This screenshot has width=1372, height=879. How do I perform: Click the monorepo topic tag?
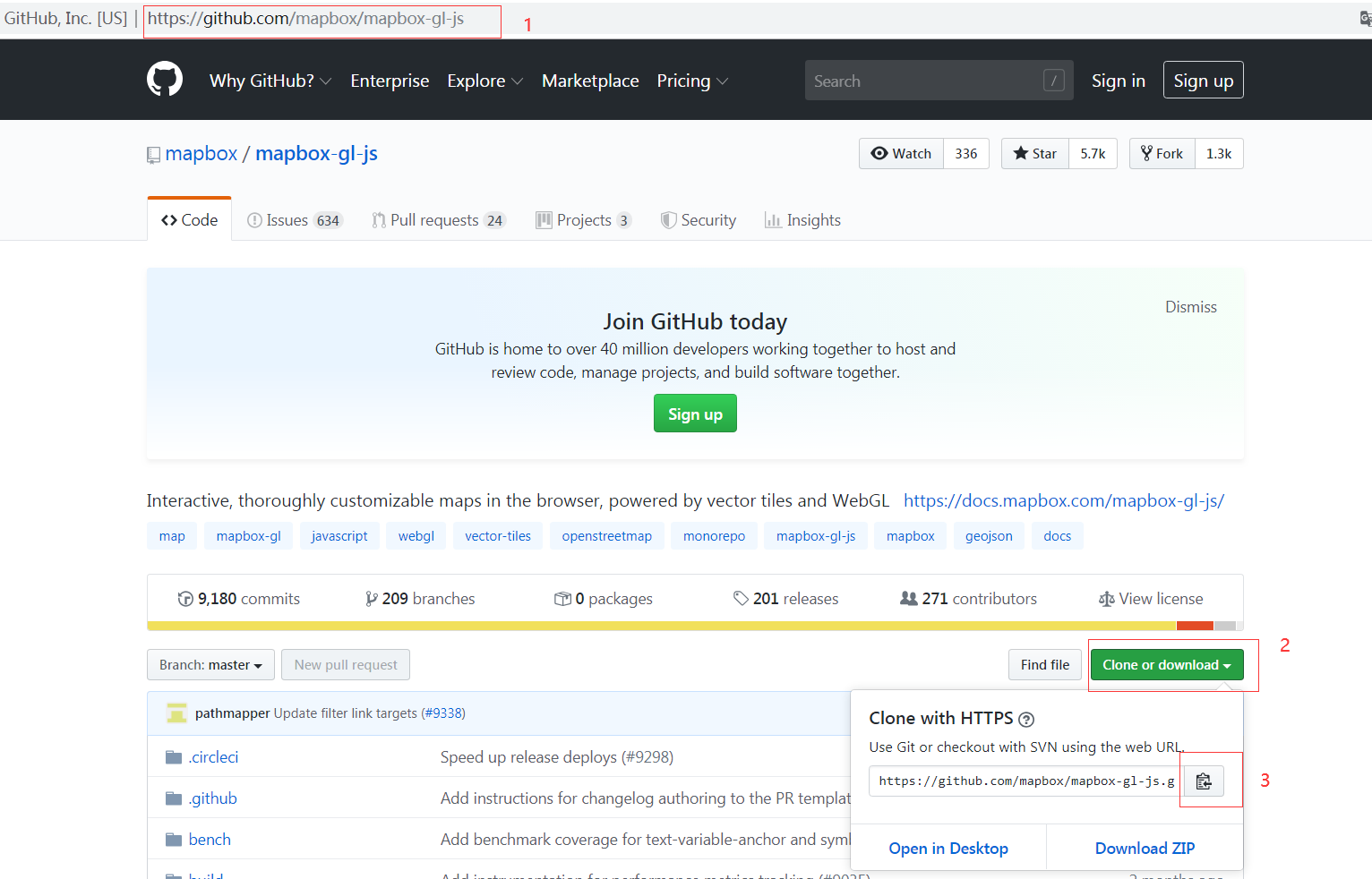[714, 536]
